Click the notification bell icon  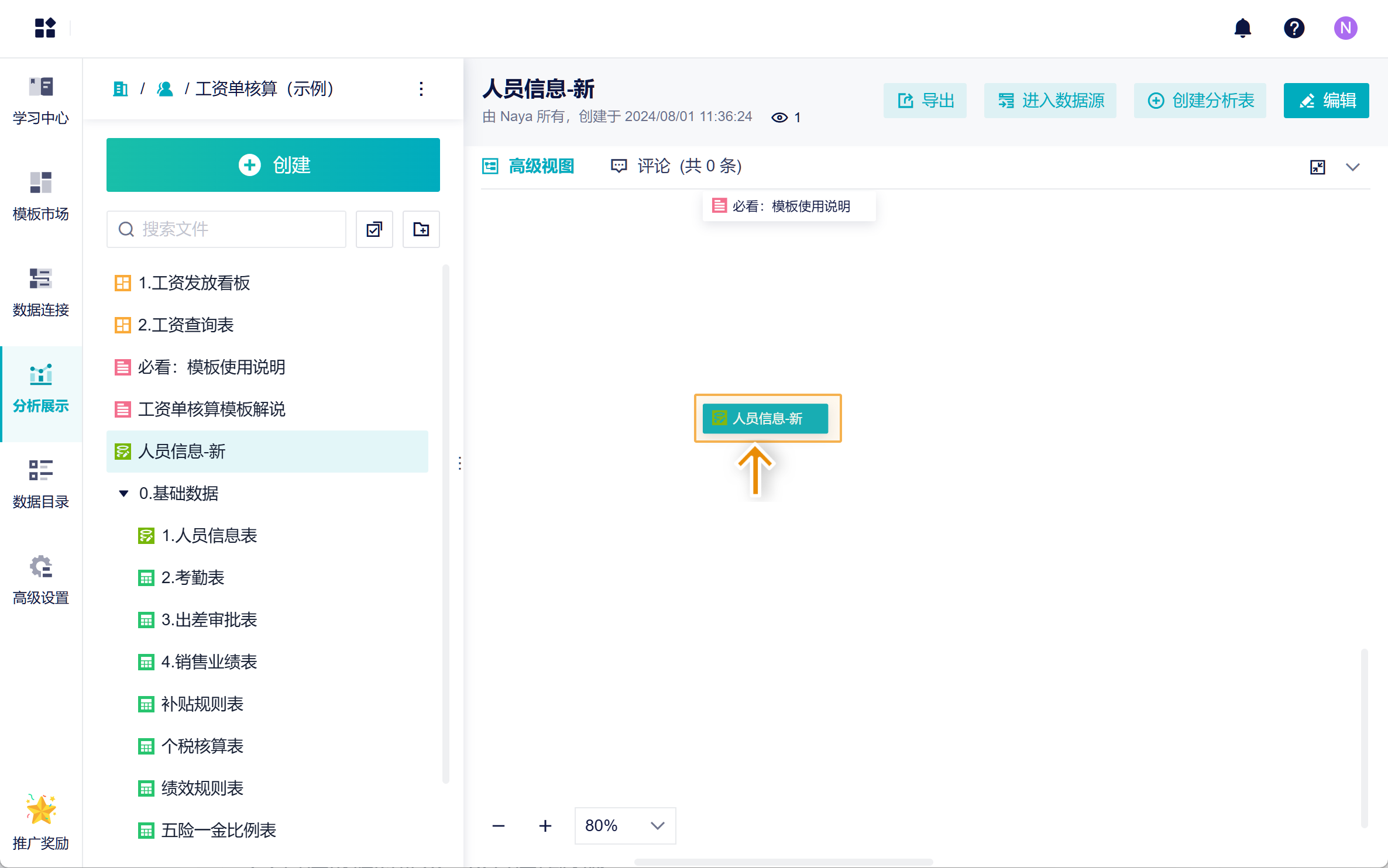1242,28
